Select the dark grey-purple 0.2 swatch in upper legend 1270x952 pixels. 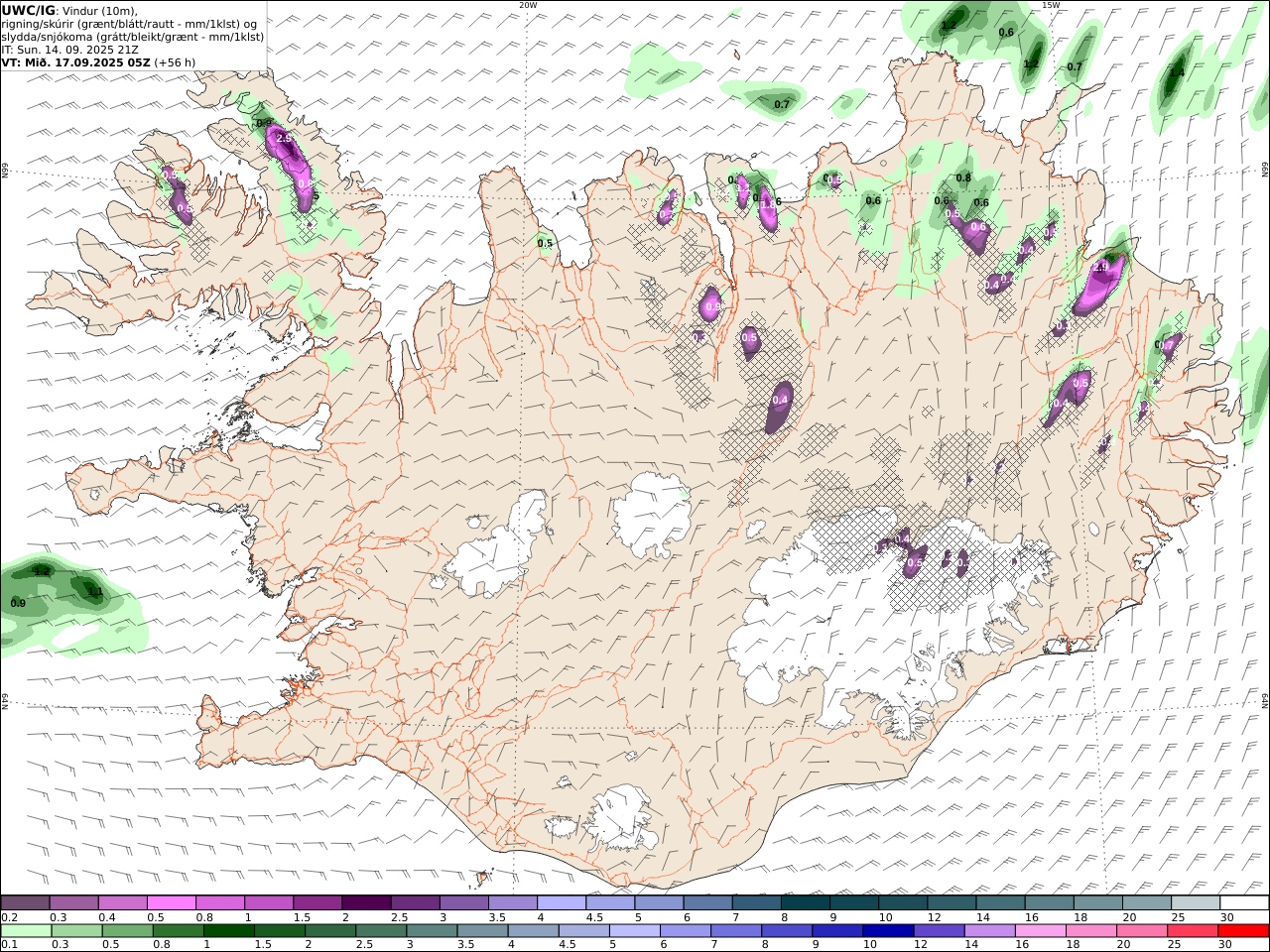[25, 903]
